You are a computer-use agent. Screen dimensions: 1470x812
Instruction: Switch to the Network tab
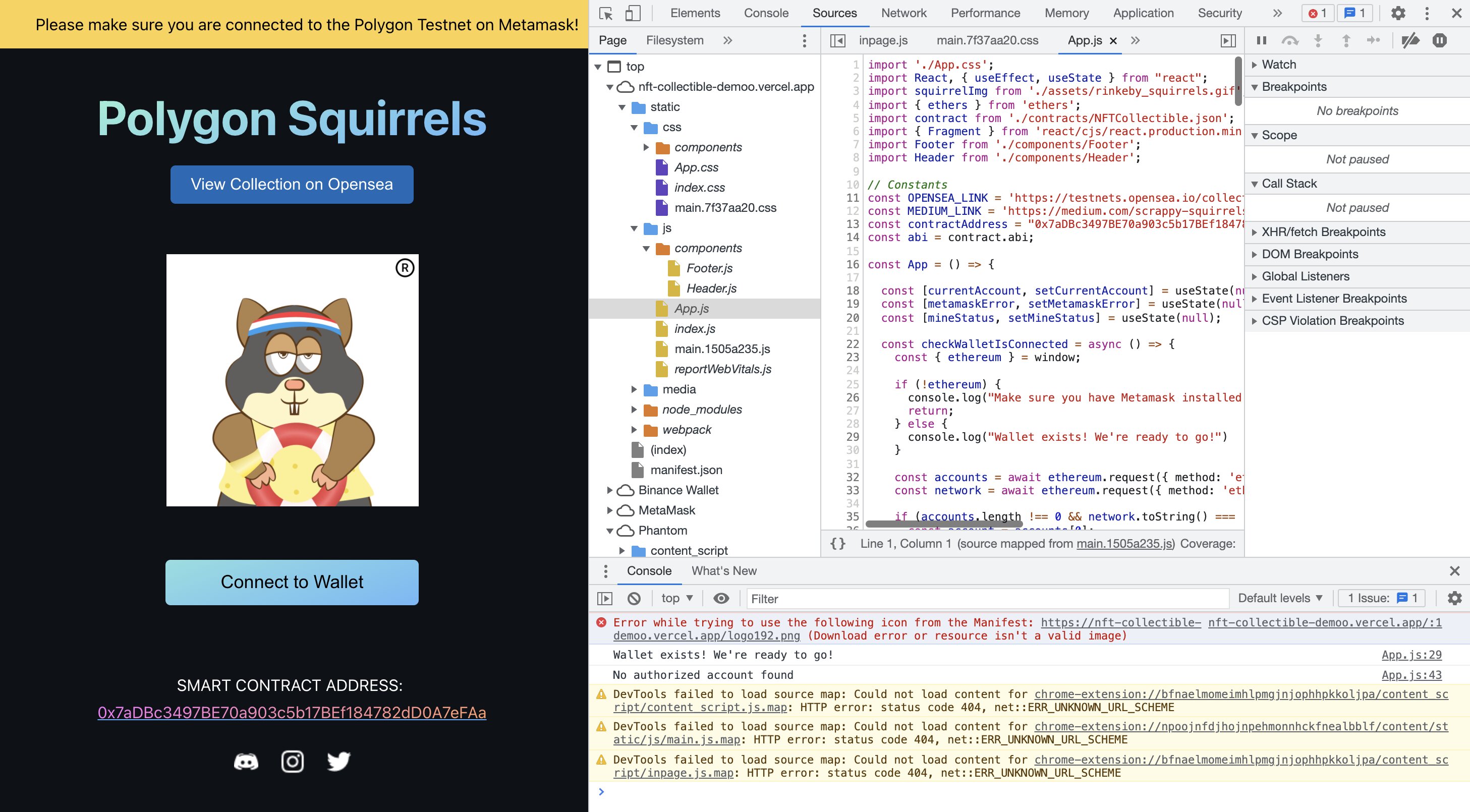[x=903, y=13]
